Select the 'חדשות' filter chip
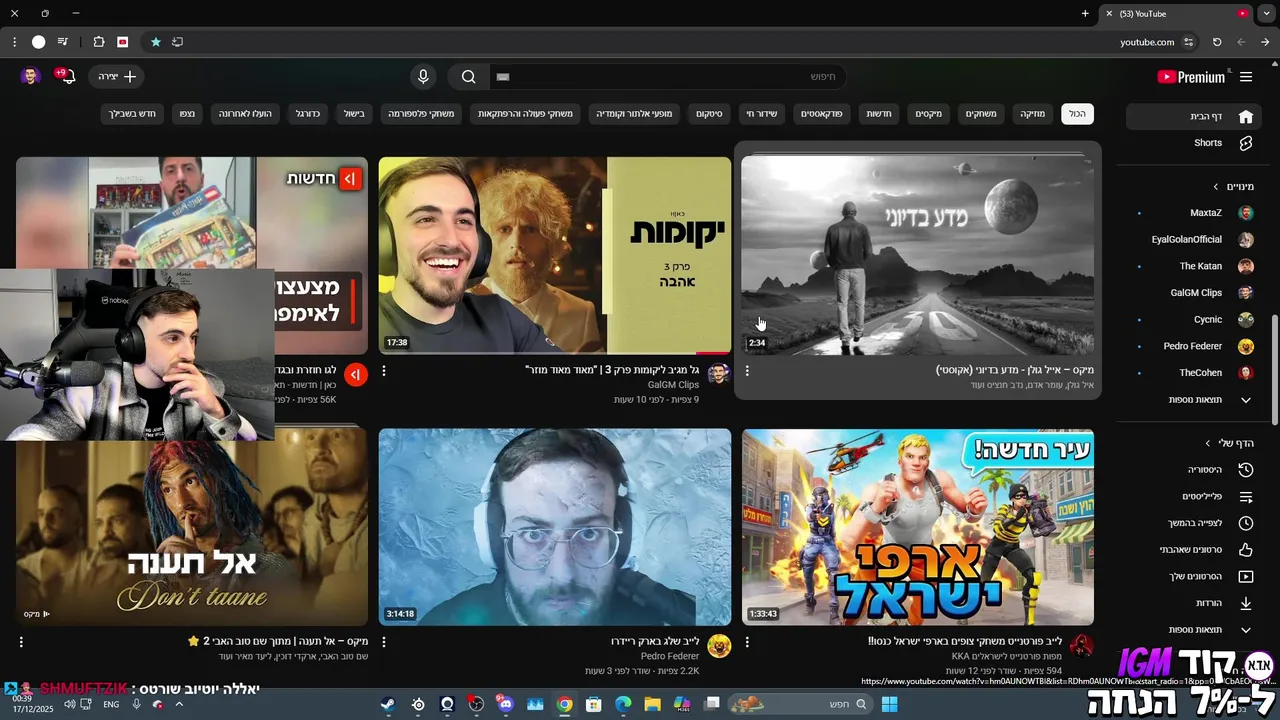This screenshot has width=1280, height=720. (879, 114)
